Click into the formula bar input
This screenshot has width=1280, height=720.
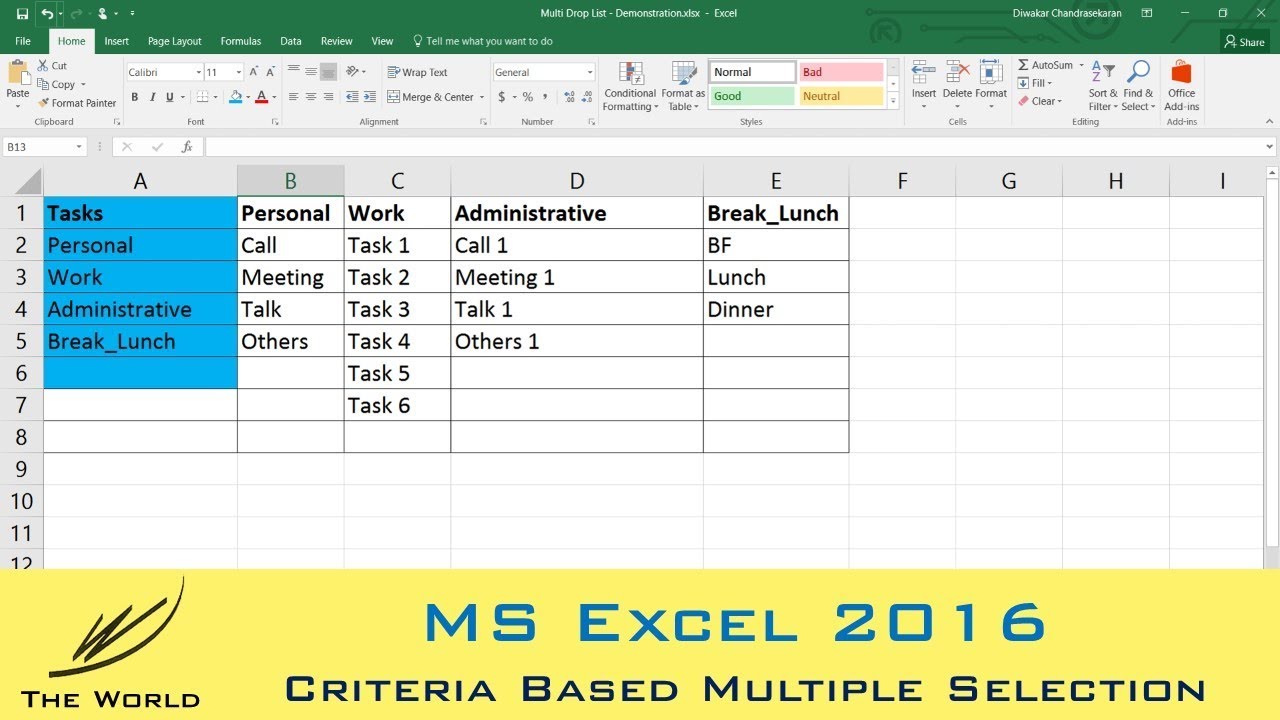click(740, 147)
